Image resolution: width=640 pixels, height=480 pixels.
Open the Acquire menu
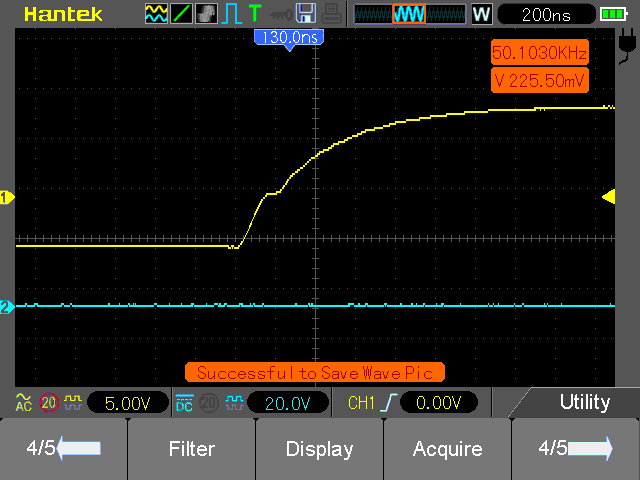(447, 448)
